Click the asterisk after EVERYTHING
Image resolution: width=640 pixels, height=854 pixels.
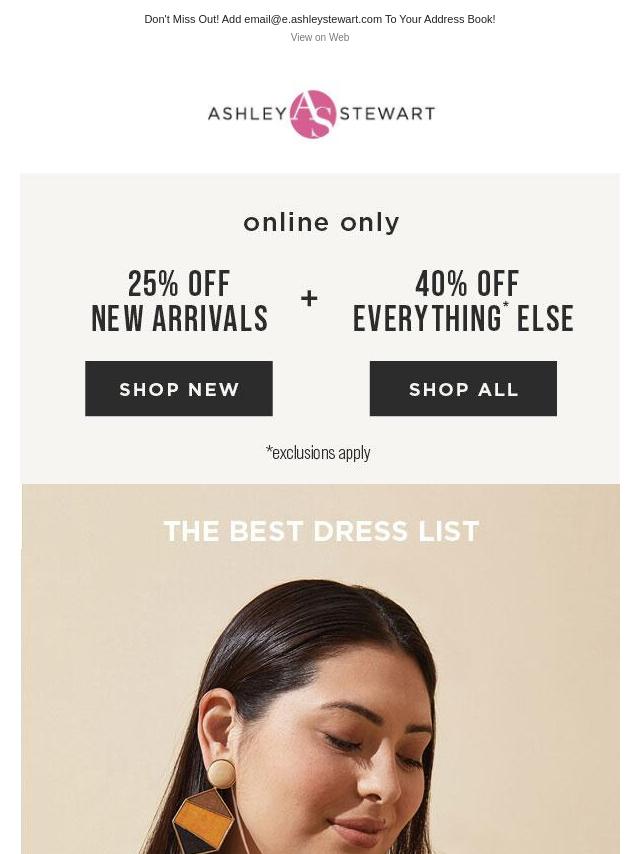pyautogui.click(x=506, y=306)
